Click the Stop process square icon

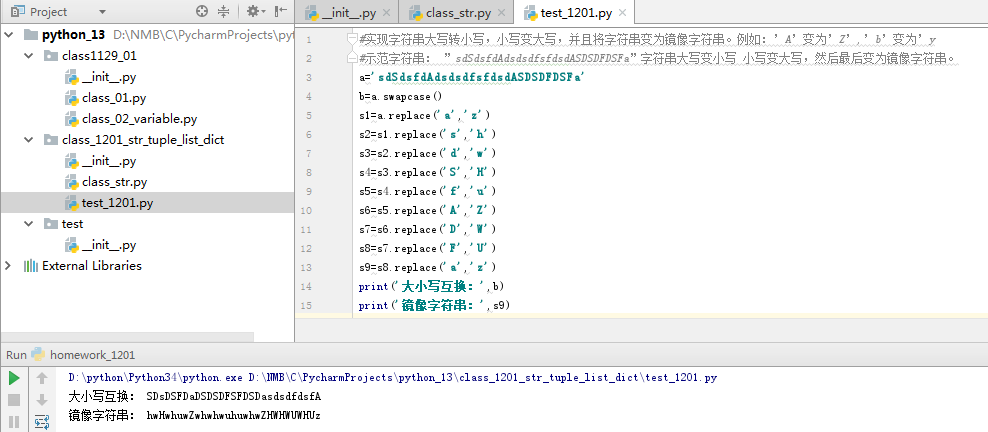click(x=14, y=400)
